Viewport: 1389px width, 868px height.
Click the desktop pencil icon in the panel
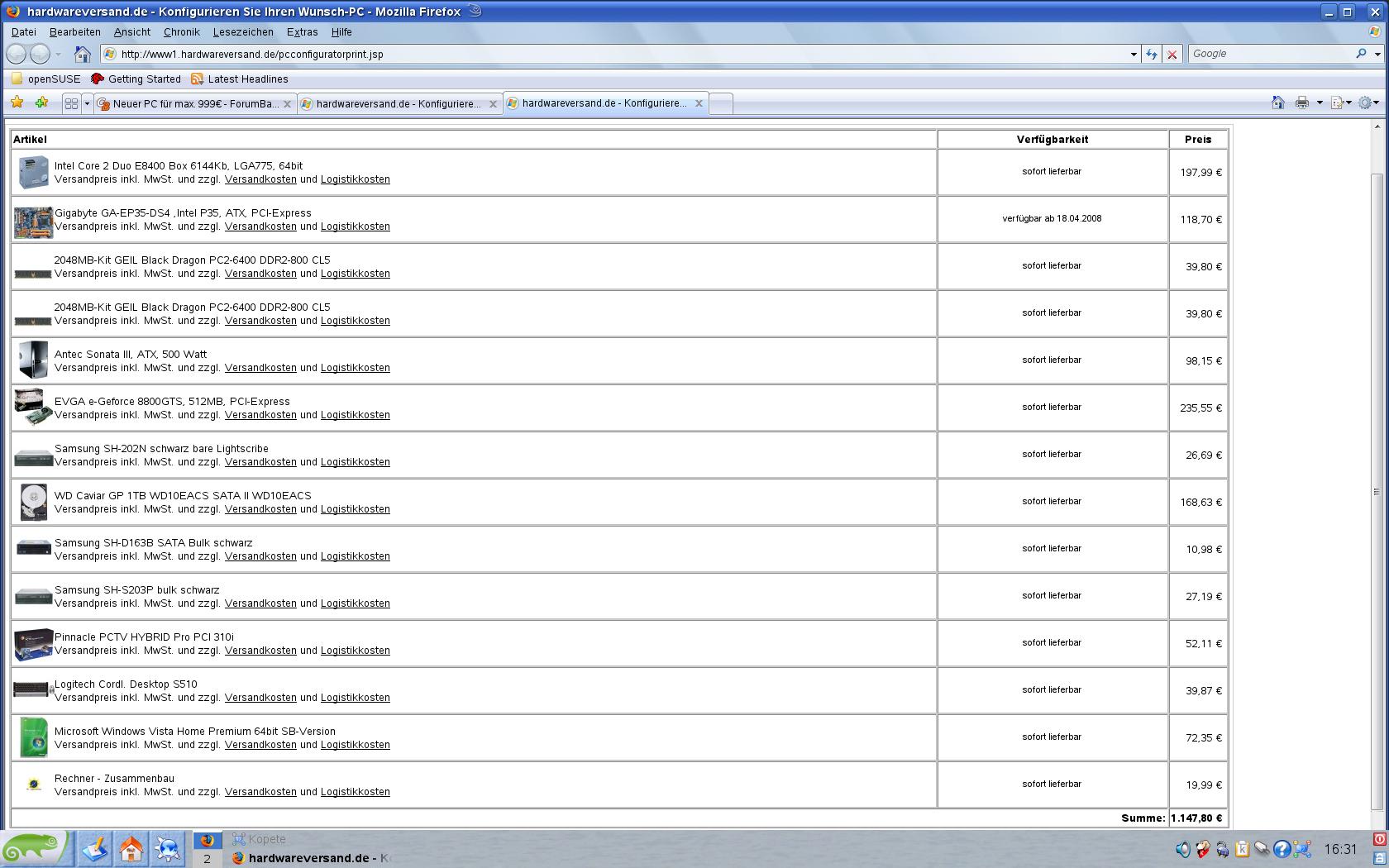[x=94, y=849]
